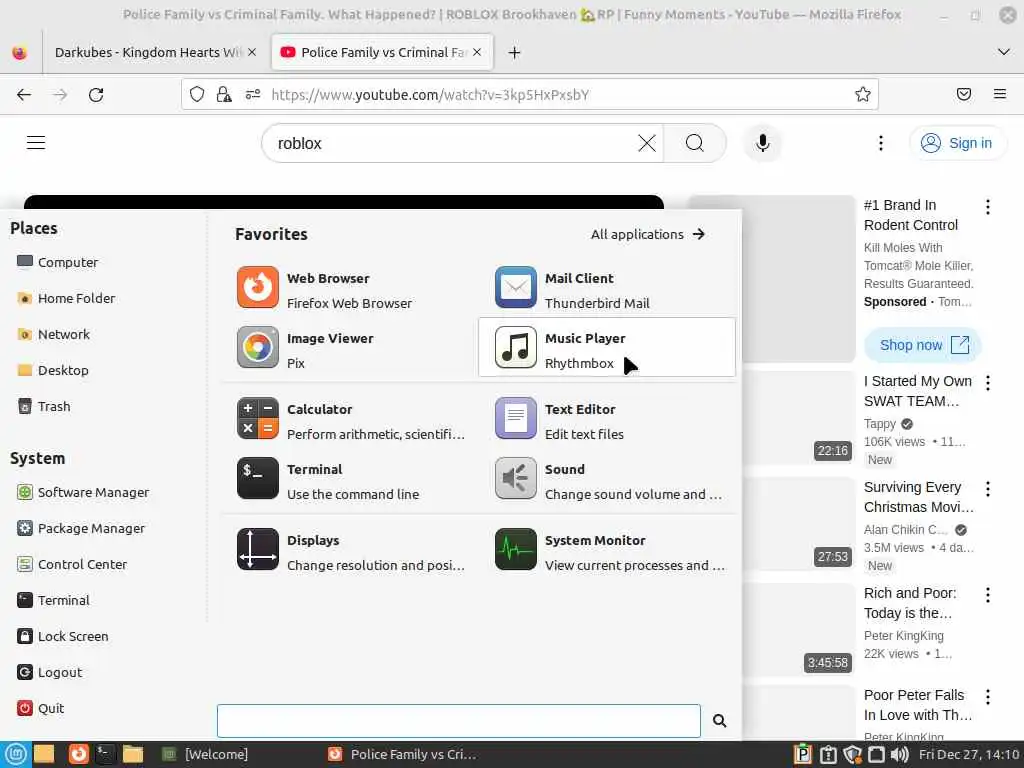Open site permissions icon in URL bar
1024x768 pixels.
pyautogui.click(x=253, y=95)
